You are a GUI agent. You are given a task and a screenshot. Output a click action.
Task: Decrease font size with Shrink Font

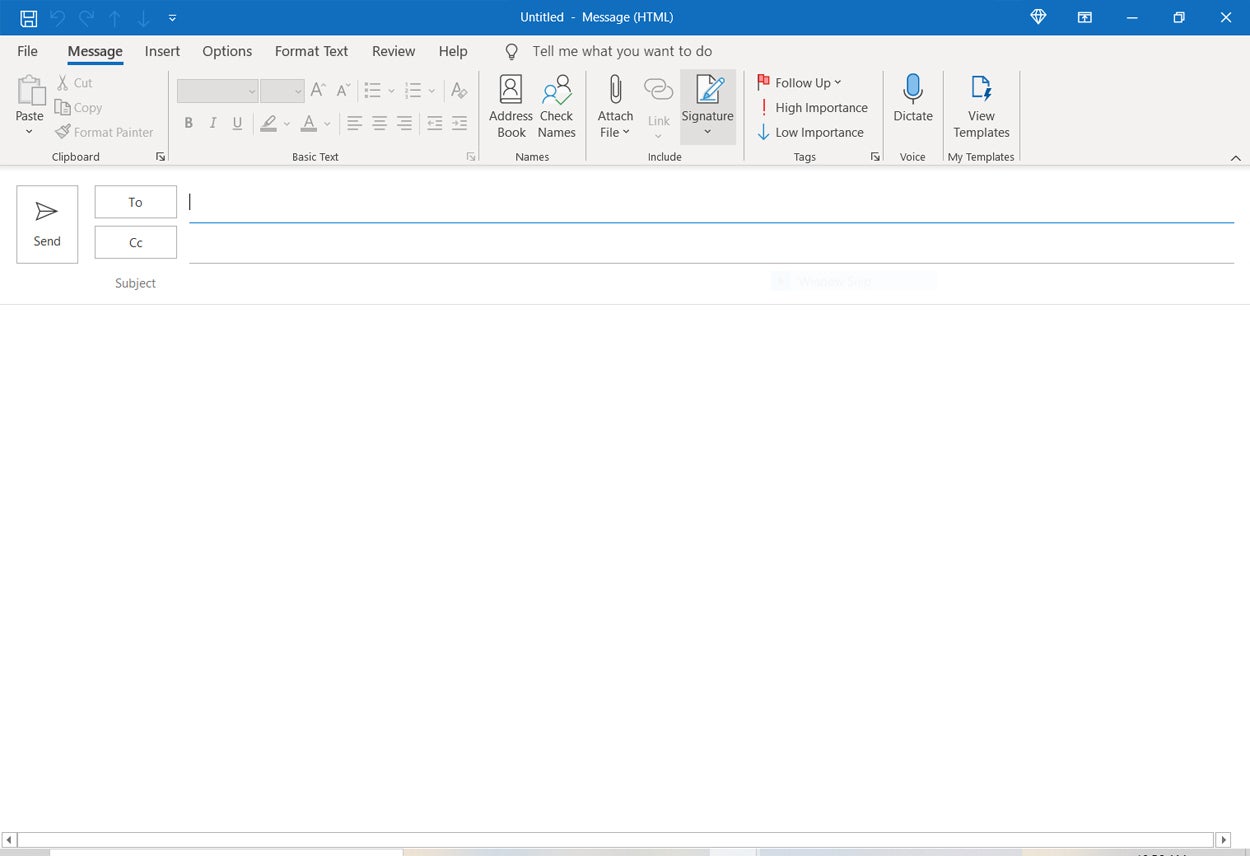pos(343,90)
